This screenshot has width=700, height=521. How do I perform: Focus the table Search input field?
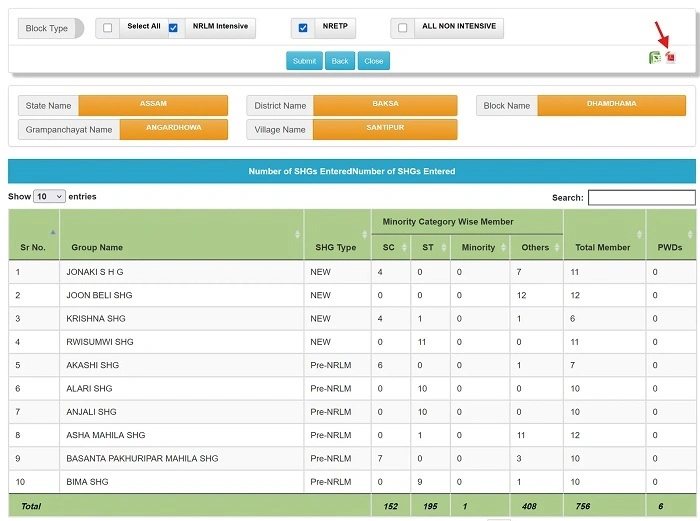[641, 198]
